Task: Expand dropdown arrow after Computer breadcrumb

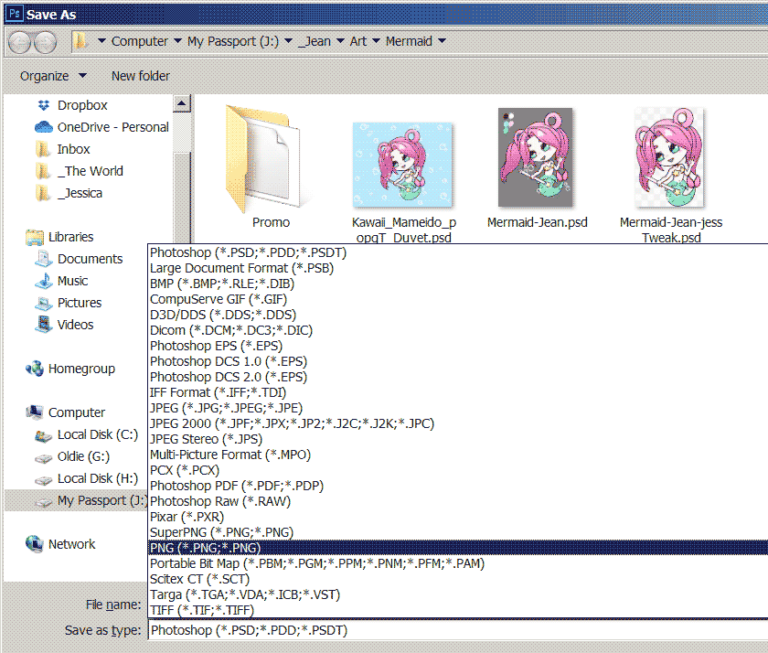Action: click(178, 41)
